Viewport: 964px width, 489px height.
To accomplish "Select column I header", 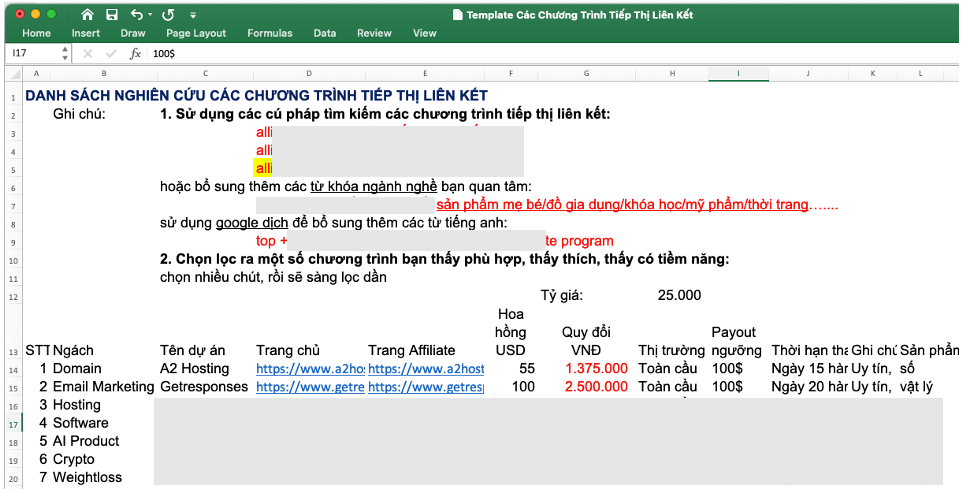I will point(738,73).
